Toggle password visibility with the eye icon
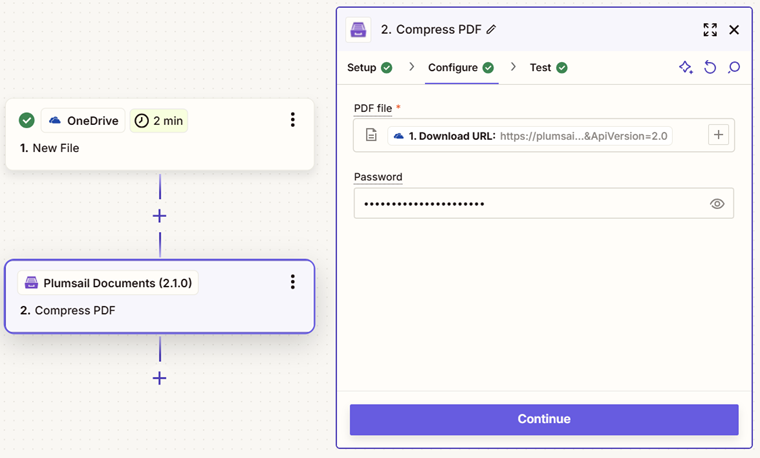Viewport: 760px width, 458px height. (717, 204)
